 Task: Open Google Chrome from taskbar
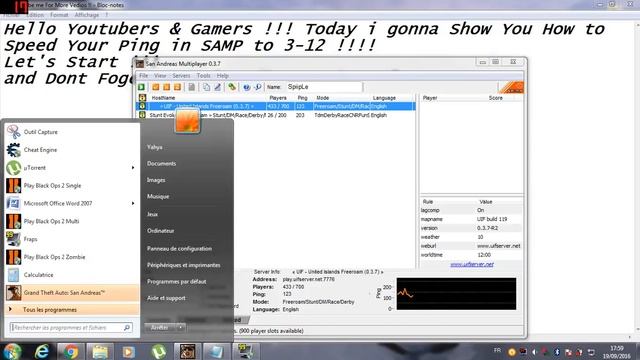tap(71, 351)
